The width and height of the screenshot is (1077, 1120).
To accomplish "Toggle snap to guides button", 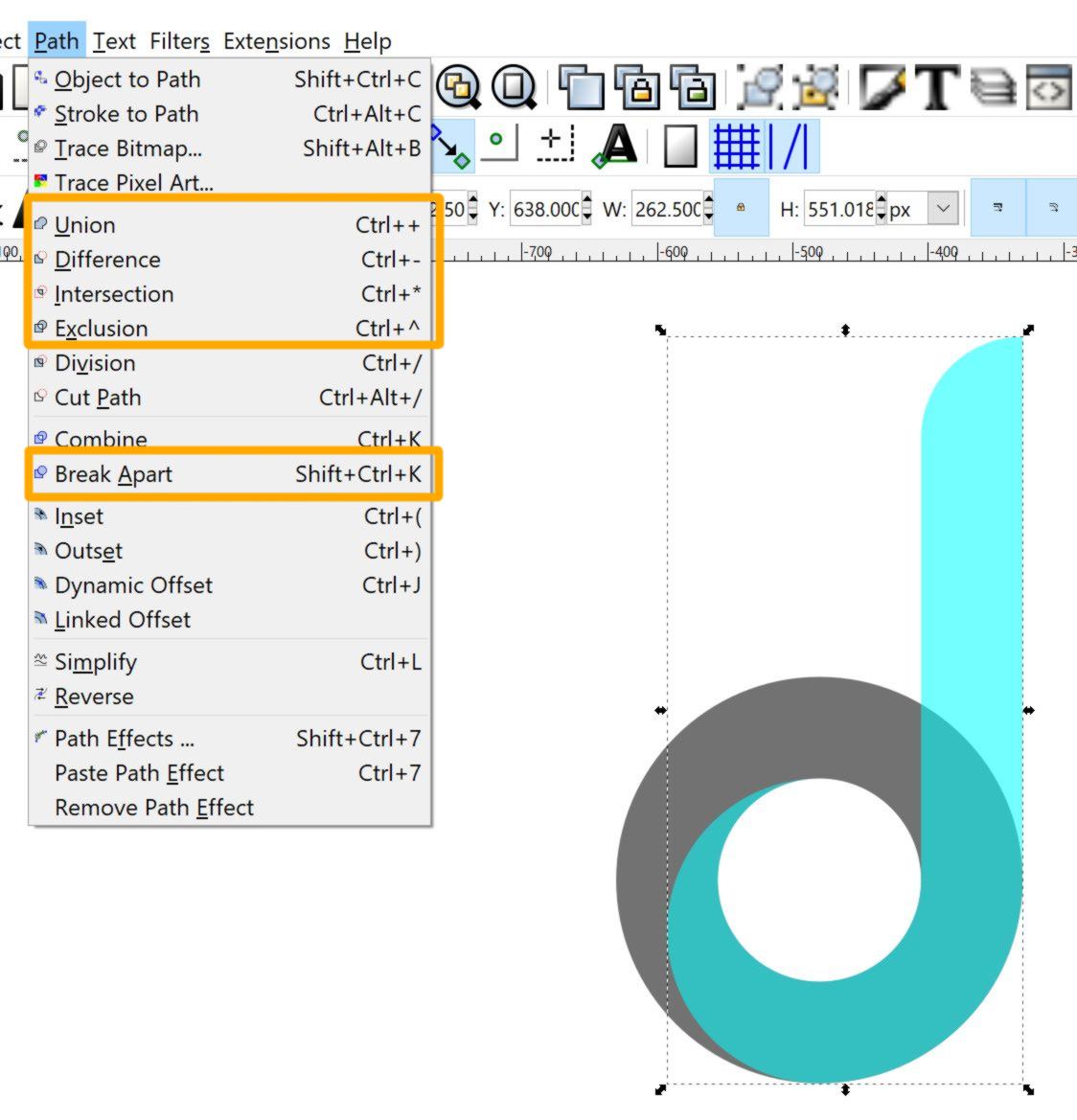I will point(792,147).
